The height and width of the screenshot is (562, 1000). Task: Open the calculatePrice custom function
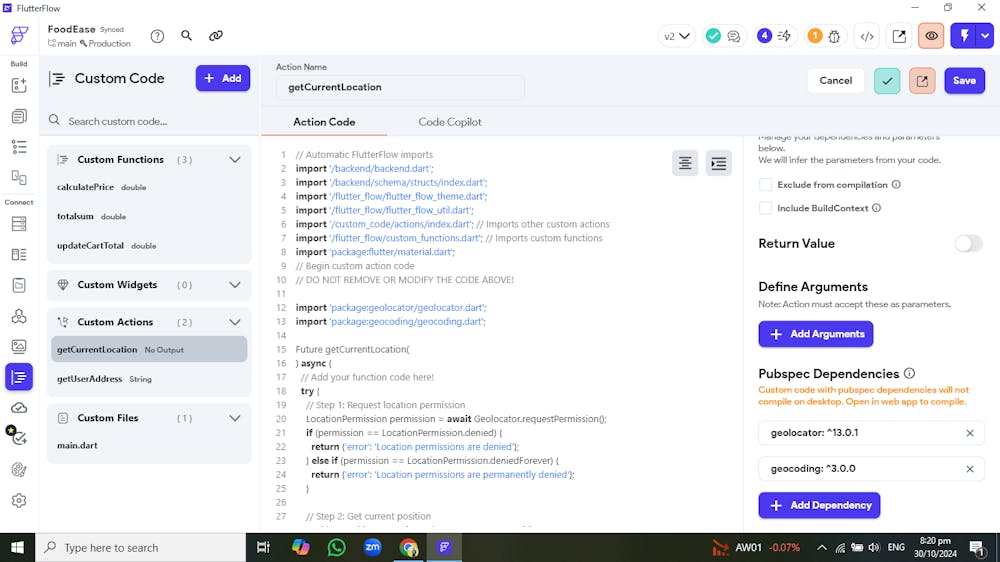(149, 188)
